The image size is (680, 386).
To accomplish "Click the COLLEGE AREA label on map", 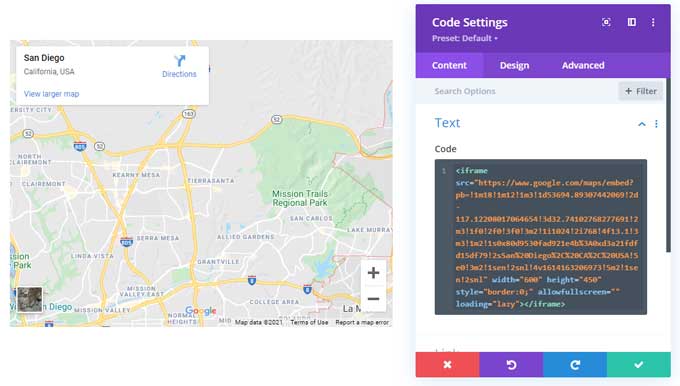I will pos(274,302).
